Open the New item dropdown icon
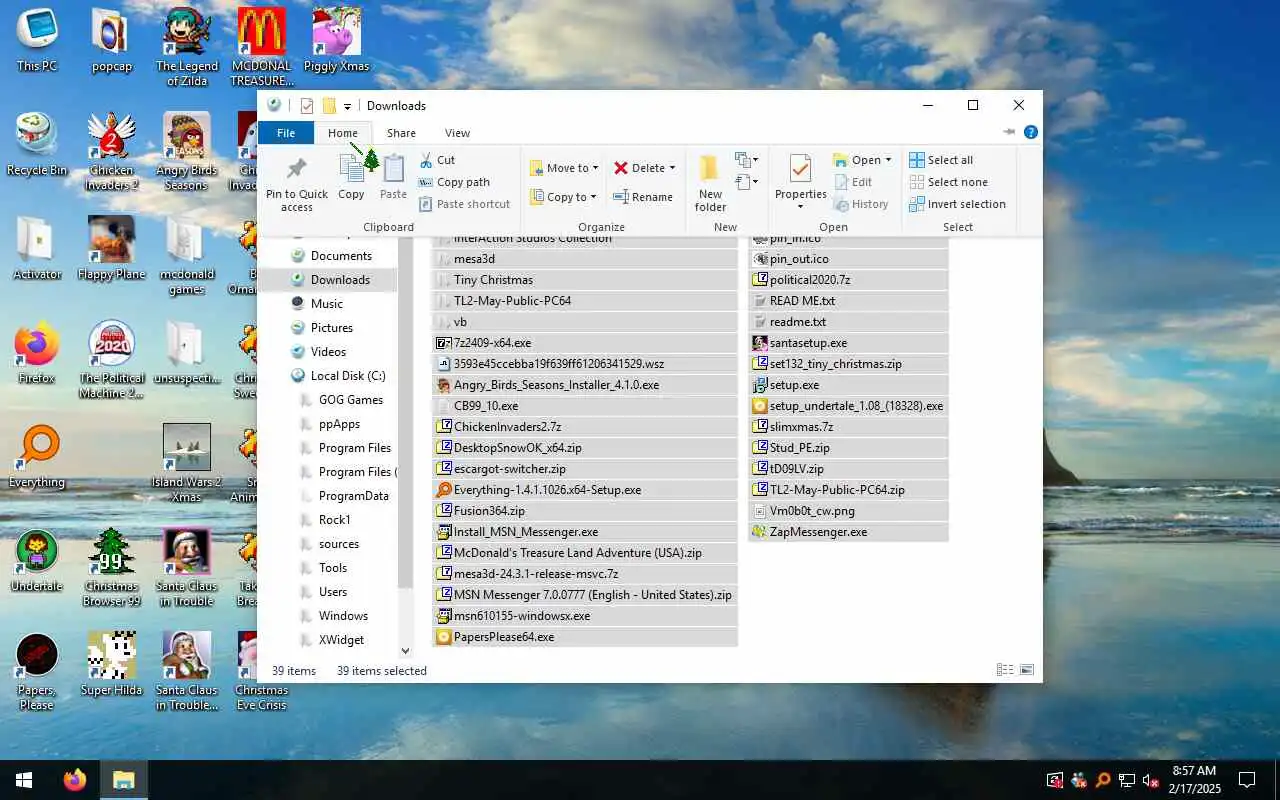 [x=746, y=160]
